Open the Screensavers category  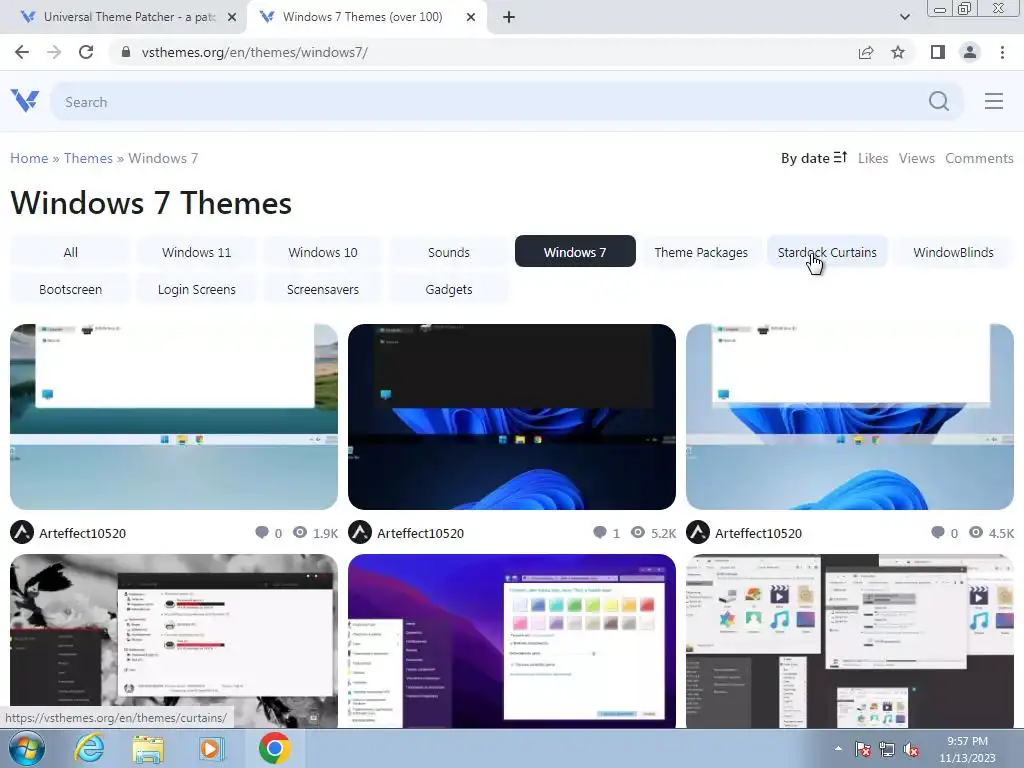(x=323, y=289)
